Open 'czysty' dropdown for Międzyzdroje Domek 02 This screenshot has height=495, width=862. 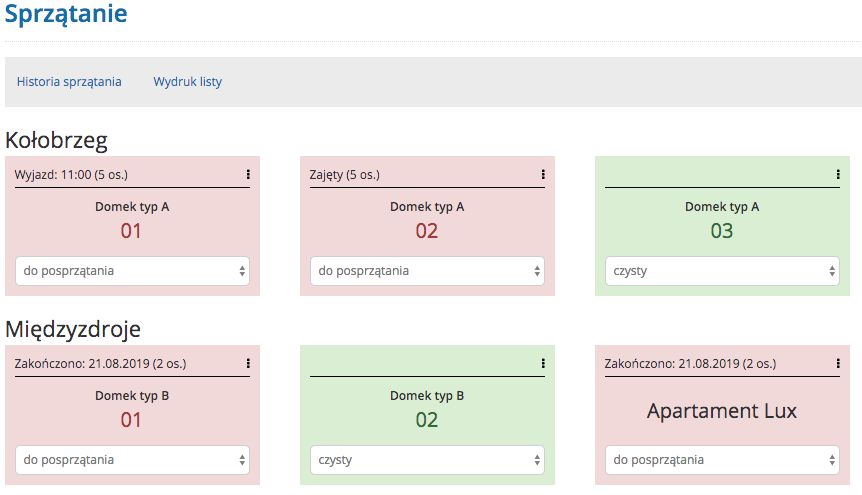(427, 460)
